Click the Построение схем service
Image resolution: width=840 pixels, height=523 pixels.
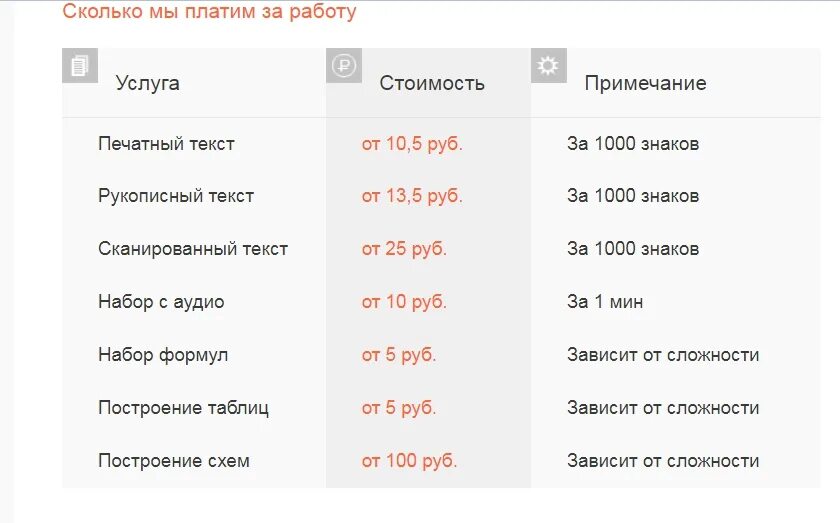pyautogui.click(x=174, y=461)
